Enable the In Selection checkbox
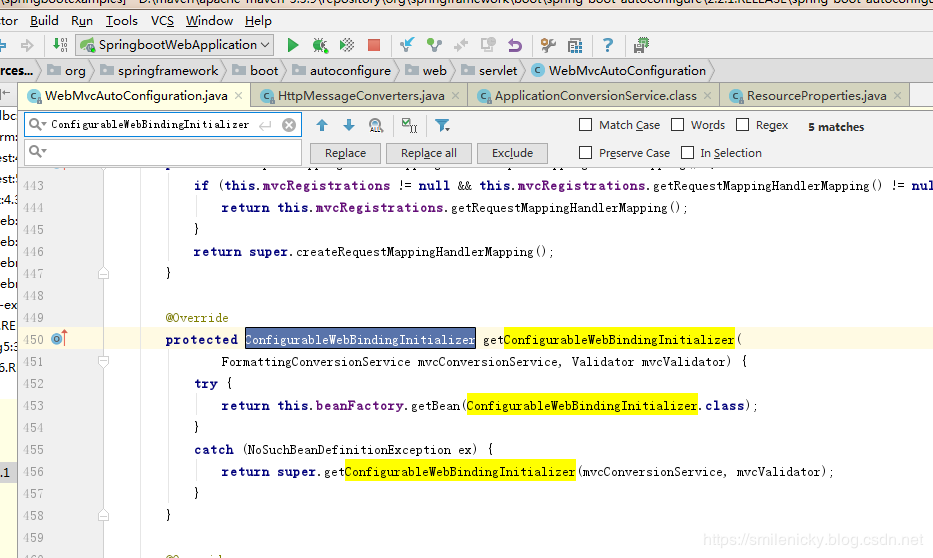 coord(687,153)
